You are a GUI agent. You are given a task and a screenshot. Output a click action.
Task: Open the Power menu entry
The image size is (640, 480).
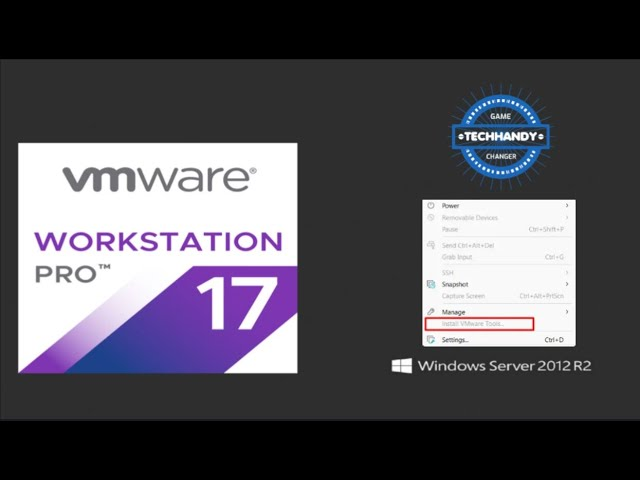tap(499, 206)
